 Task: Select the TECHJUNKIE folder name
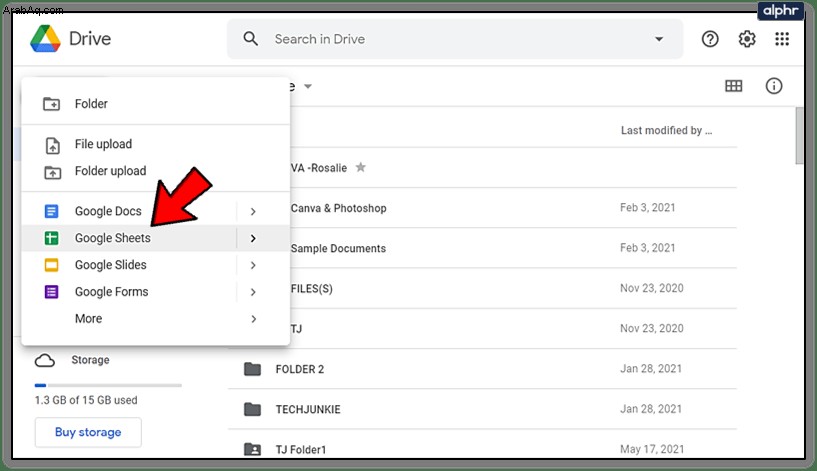(308, 410)
